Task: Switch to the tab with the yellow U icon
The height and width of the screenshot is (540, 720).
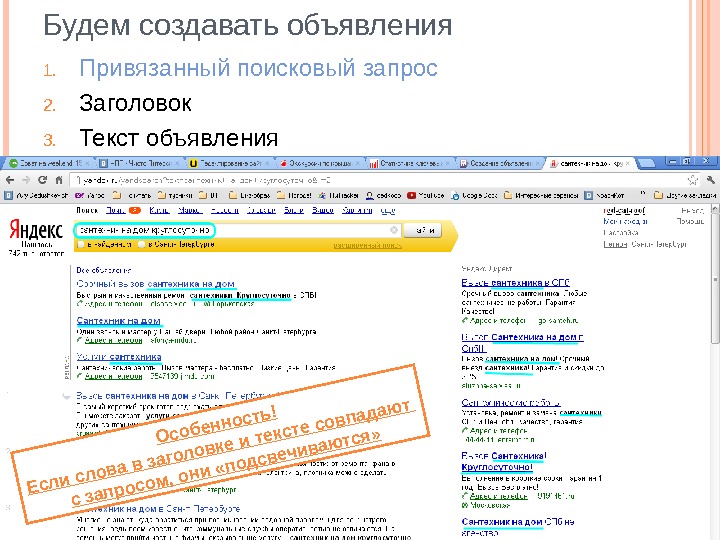Action: [x=230, y=163]
